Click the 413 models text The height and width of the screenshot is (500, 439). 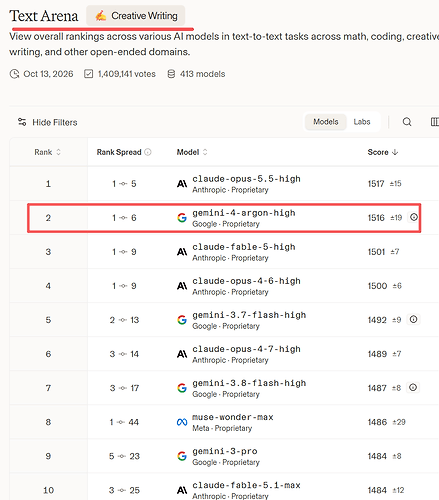[x=202, y=74]
